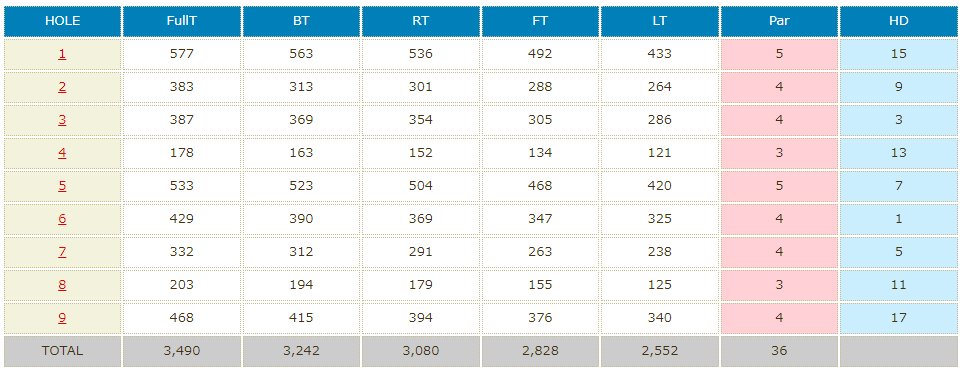Image resolution: width=962 pixels, height=372 pixels.
Task: Select hole 1 FullT value 577
Action: (182, 54)
